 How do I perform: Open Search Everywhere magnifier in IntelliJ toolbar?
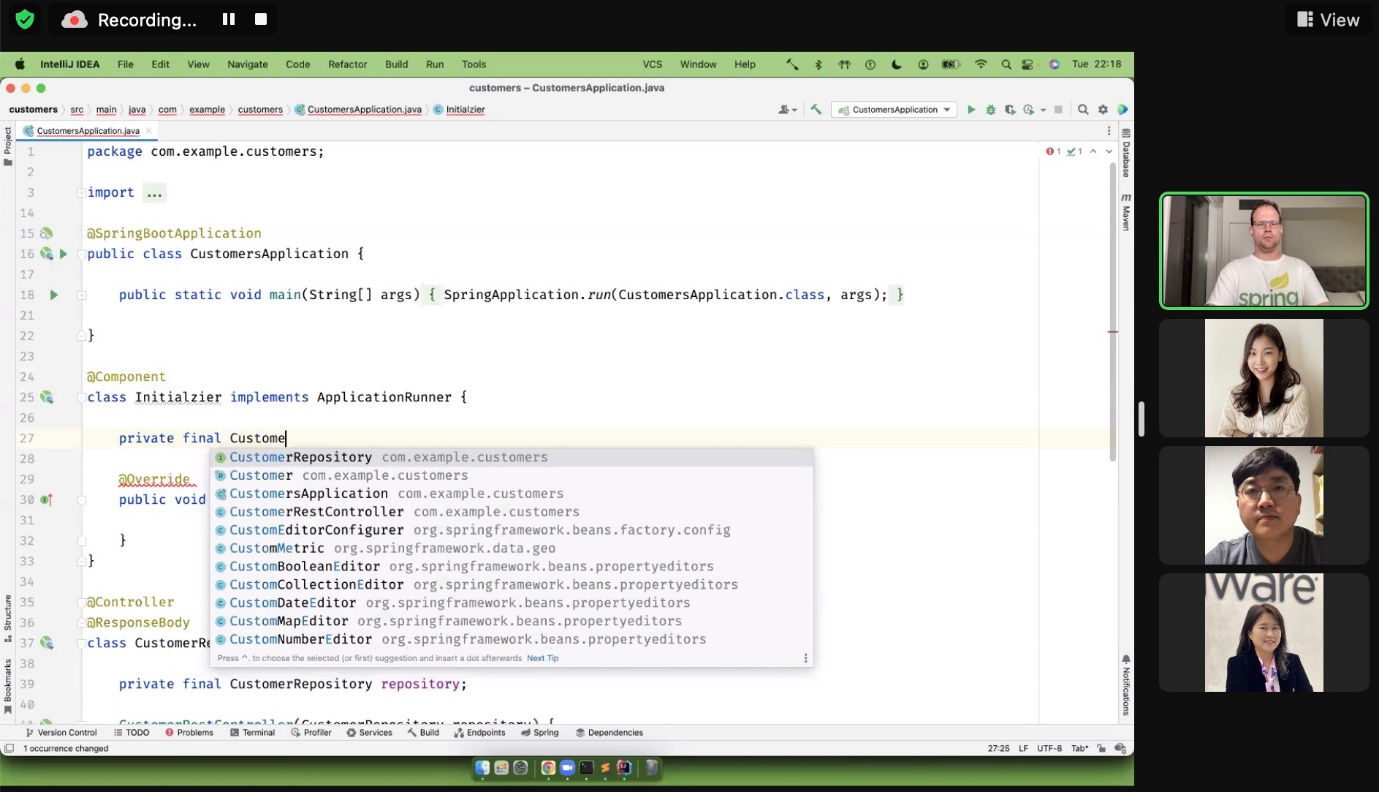(1083, 110)
